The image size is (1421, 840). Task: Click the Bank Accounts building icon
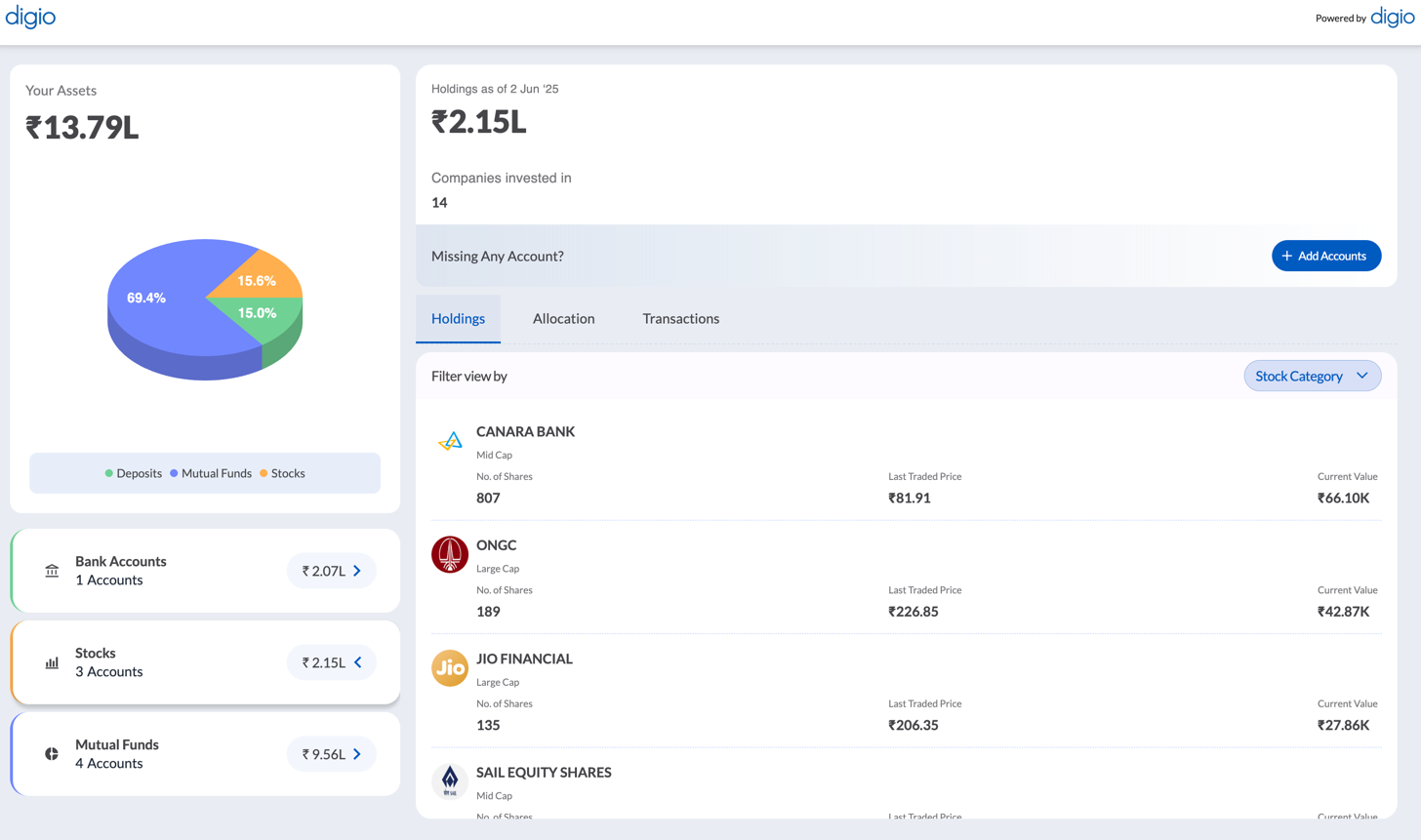point(52,571)
